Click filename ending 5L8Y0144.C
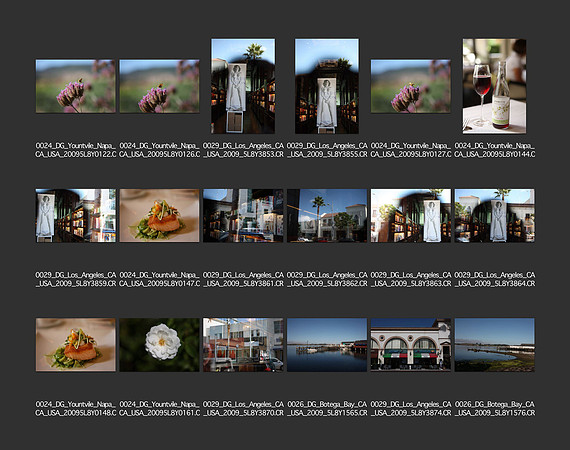The image size is (570, 450). (494, 150)
